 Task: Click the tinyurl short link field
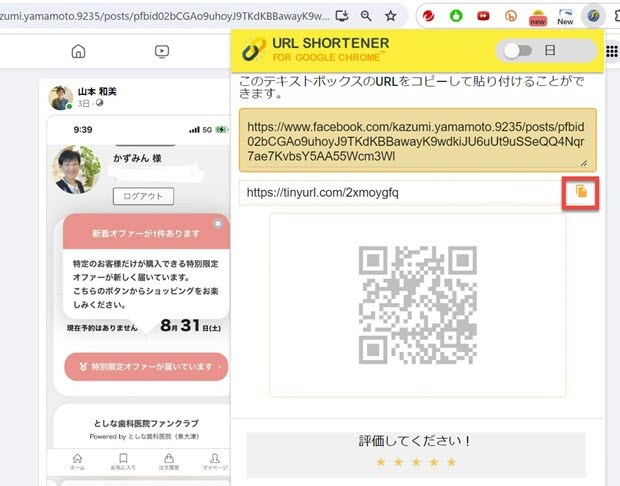click(x=400, y=193)
